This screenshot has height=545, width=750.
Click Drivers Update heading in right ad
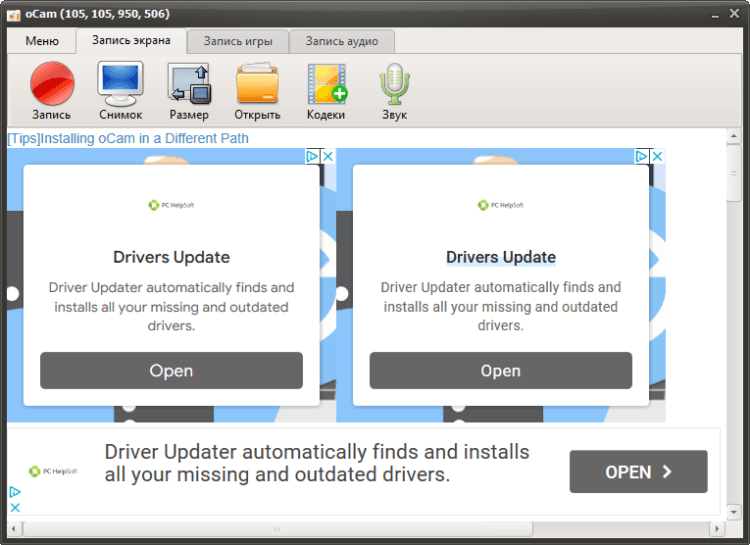(501, 257)
